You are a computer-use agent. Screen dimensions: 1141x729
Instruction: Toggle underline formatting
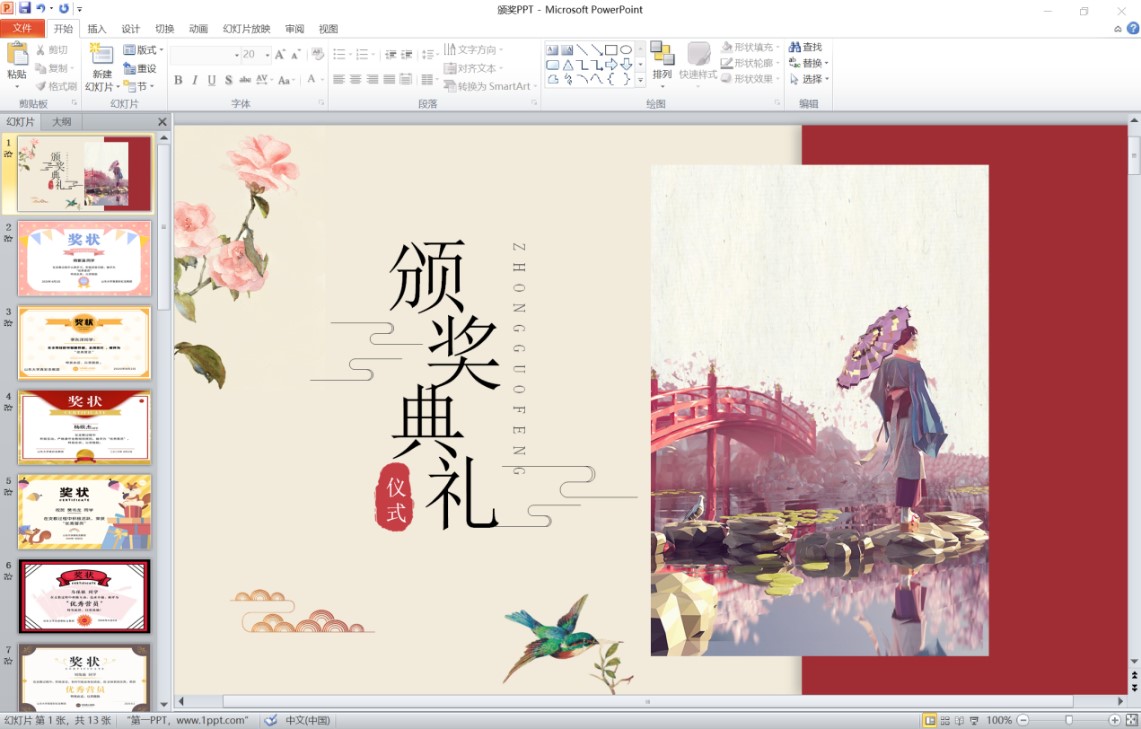[x=212, y=80]
